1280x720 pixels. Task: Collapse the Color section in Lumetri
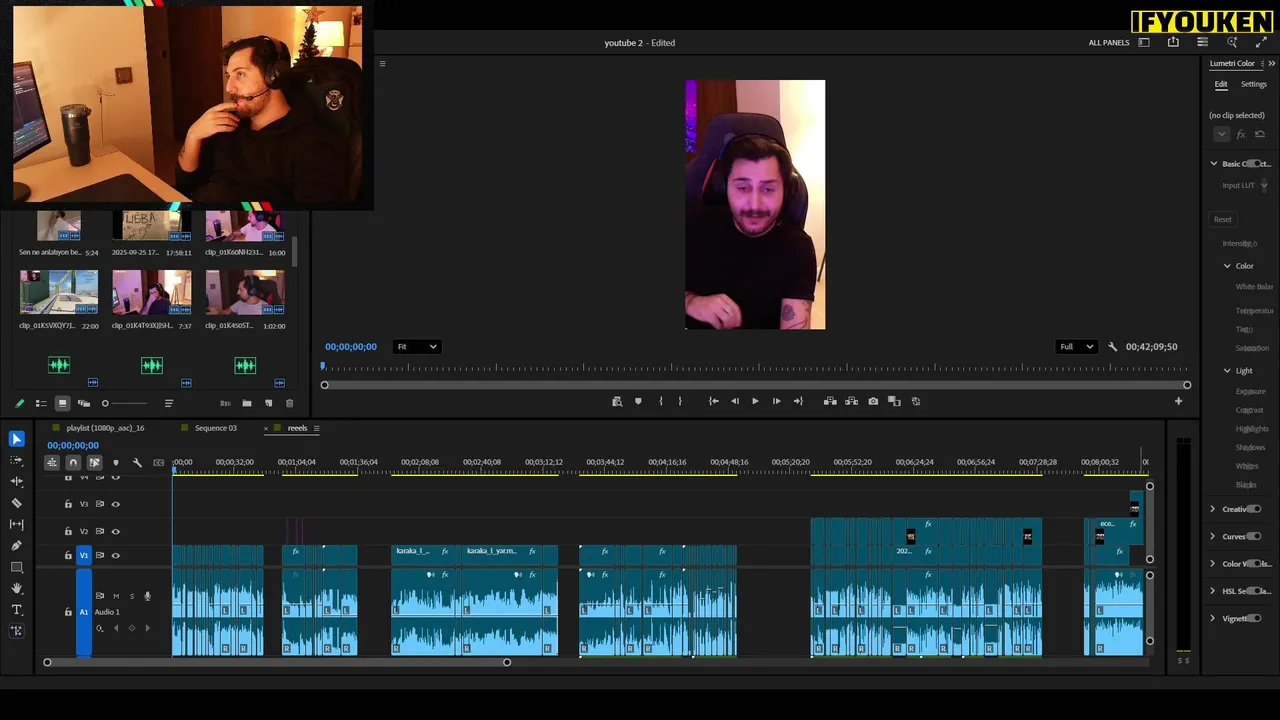pos(1227,266)
